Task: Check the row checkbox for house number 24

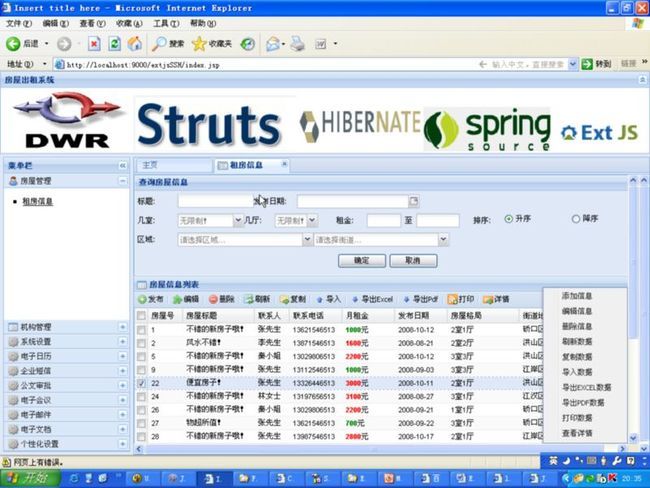Action: click(141, 397)
